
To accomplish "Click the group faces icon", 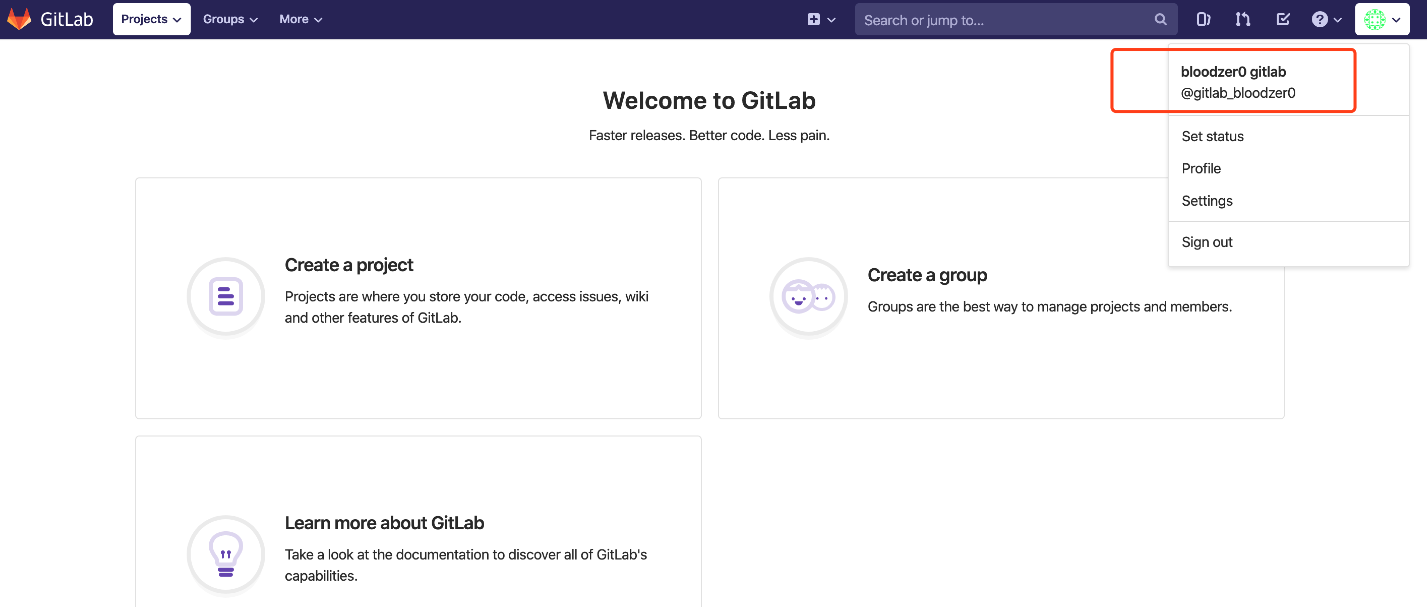I will 809,297.
